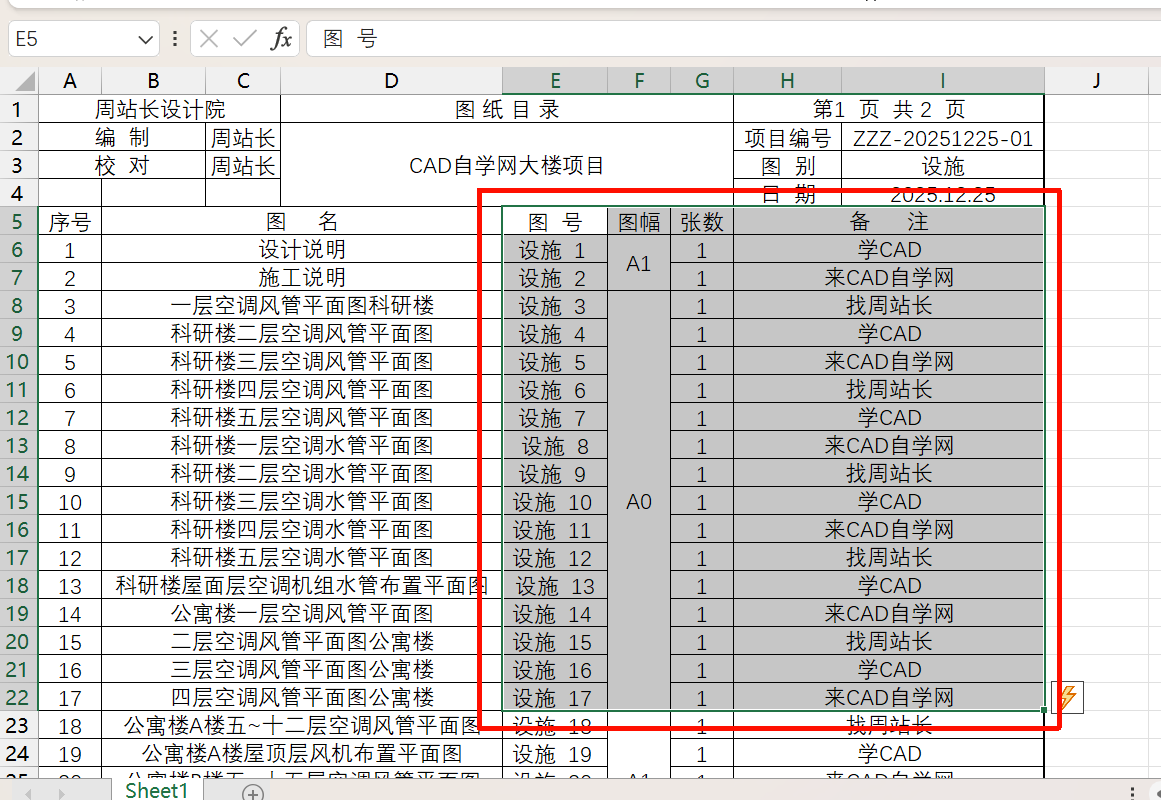Select row 10 header
This screenshot has width=1161, height=800.
coord(19,362)
